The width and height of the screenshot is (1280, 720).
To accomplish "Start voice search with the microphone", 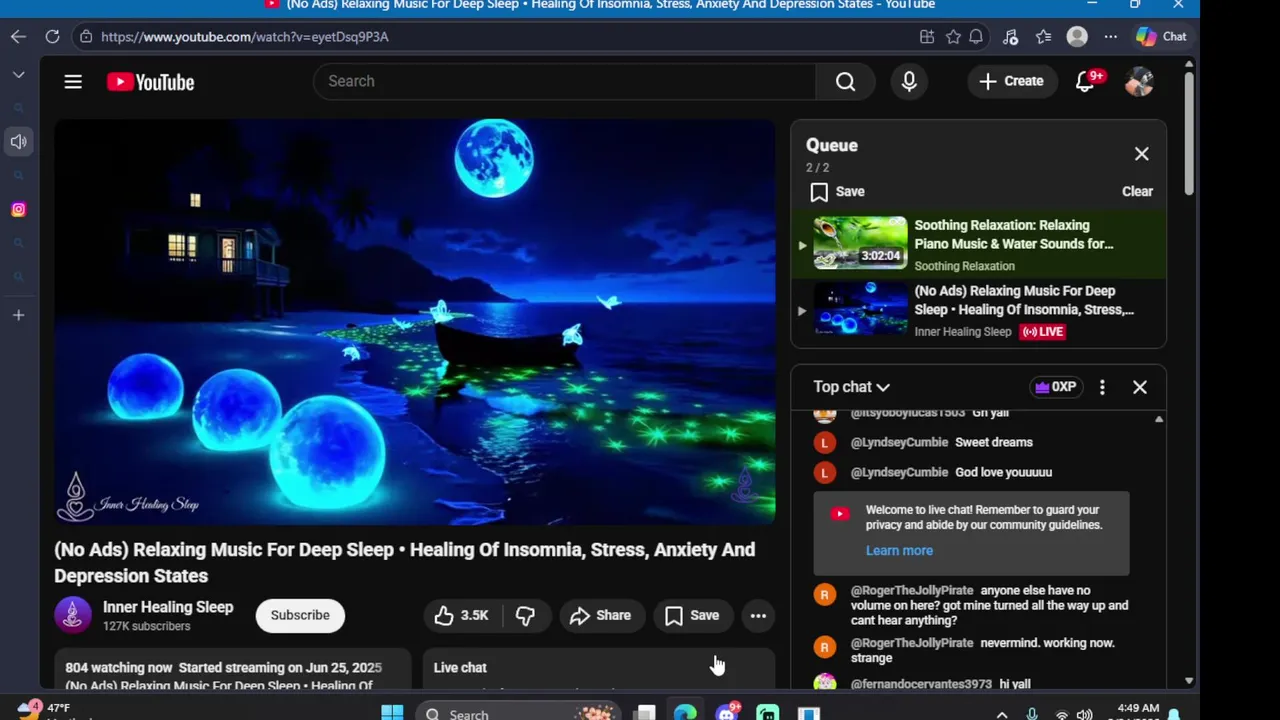I will tap(909, 81).
